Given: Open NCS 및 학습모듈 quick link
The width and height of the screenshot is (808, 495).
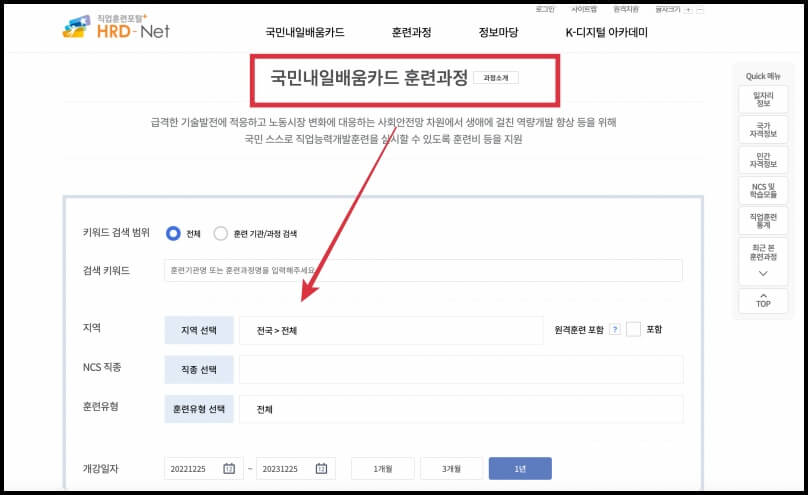Looking at the screenshot, I should pos(763,191).
